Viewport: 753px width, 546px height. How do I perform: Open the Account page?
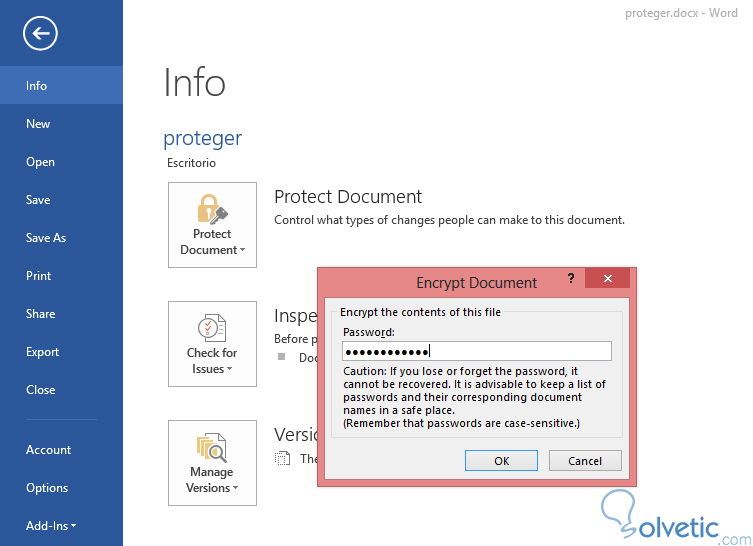(61, 449)
